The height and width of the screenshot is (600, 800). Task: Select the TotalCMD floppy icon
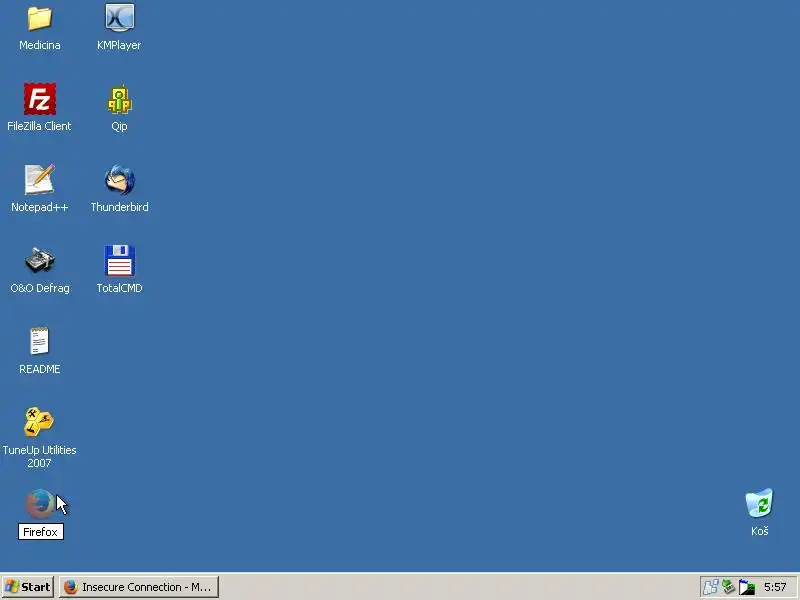(x=119, y=260)
